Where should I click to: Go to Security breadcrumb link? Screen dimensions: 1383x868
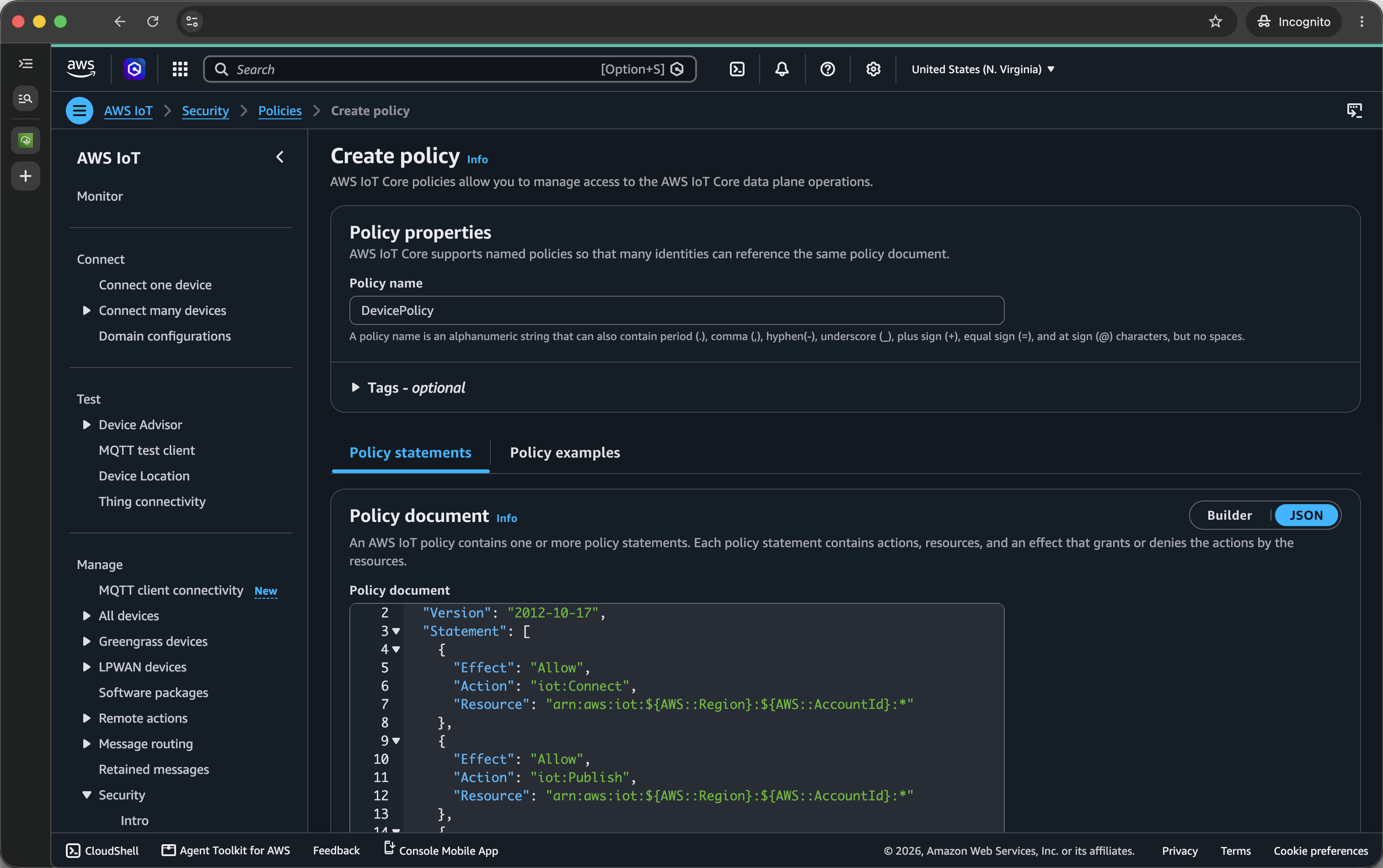pos(205,111)
